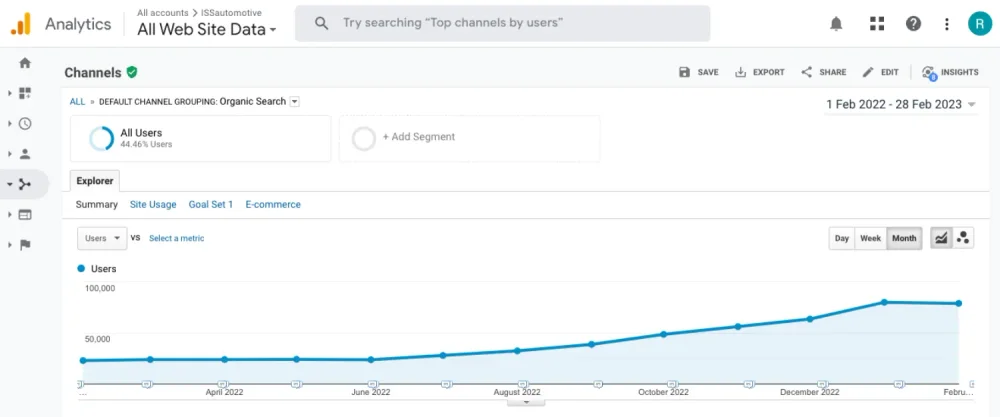The image size is (1000, 417).
Task: Switch chart to motion chart view
Action: (x=964, y=238)
